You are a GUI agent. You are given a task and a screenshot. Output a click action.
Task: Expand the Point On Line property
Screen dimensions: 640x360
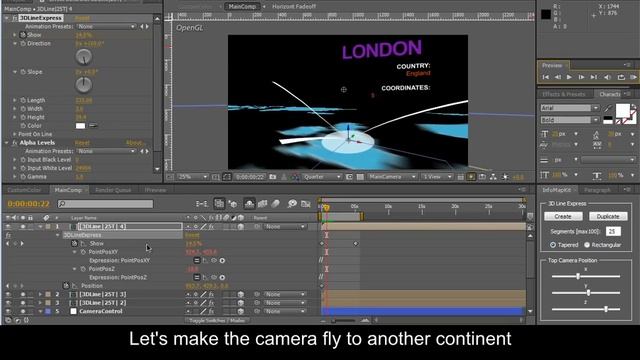(x=15, y=134)
